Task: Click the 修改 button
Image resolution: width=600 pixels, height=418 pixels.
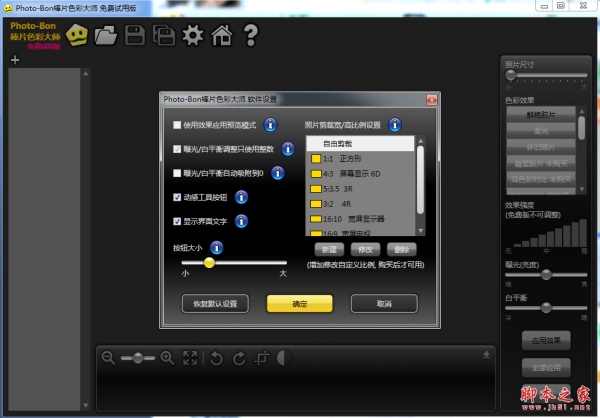Action: click(365, 250)
